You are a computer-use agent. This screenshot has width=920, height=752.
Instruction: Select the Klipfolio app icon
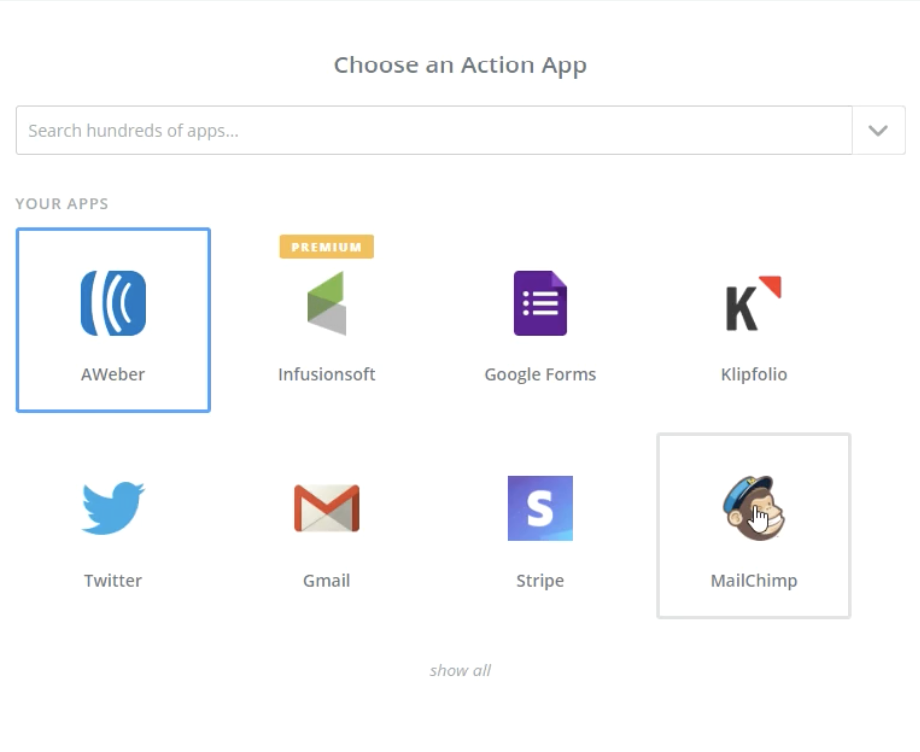pos(754,303)
